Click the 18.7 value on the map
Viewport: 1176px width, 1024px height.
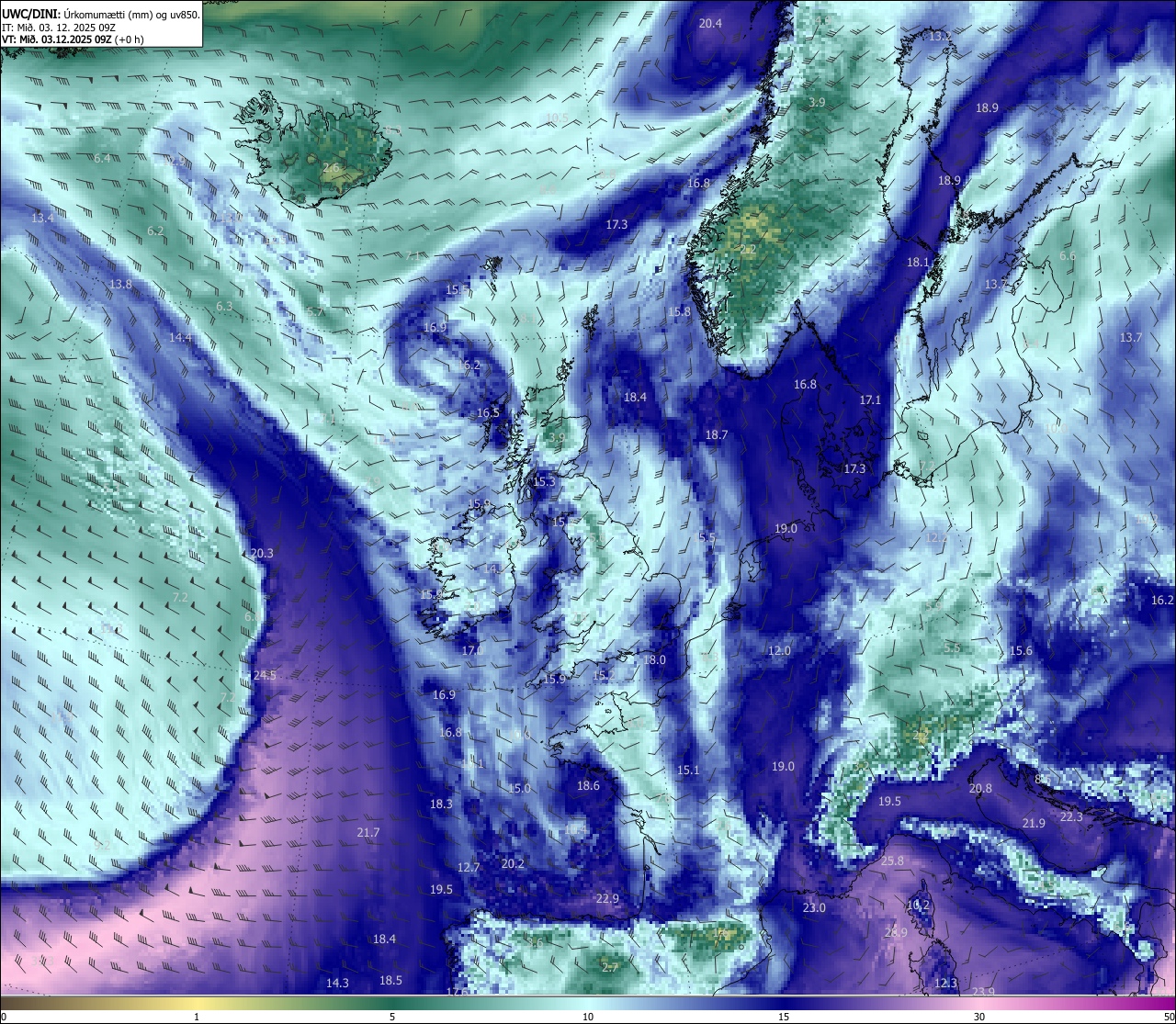coord(716,435)
